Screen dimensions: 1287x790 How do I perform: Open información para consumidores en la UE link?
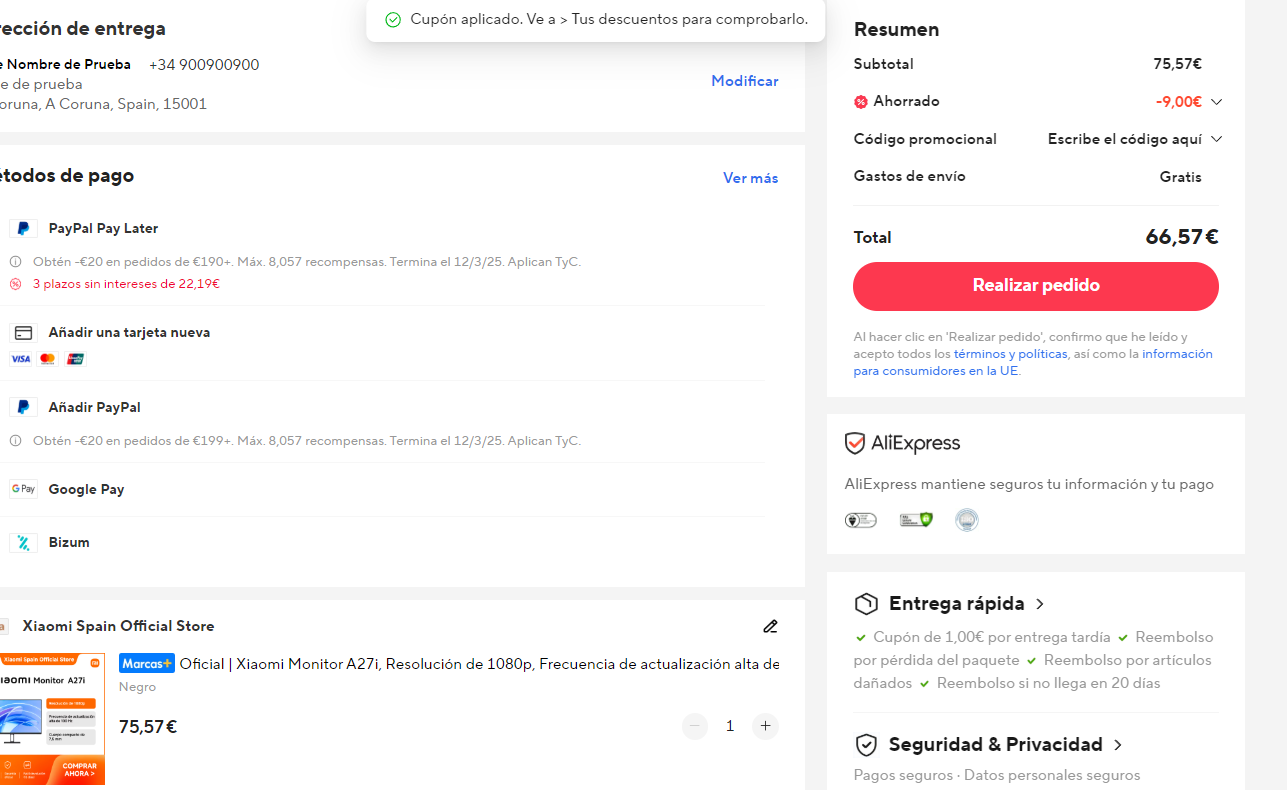pyautogui.click(x=1033, y=362)
